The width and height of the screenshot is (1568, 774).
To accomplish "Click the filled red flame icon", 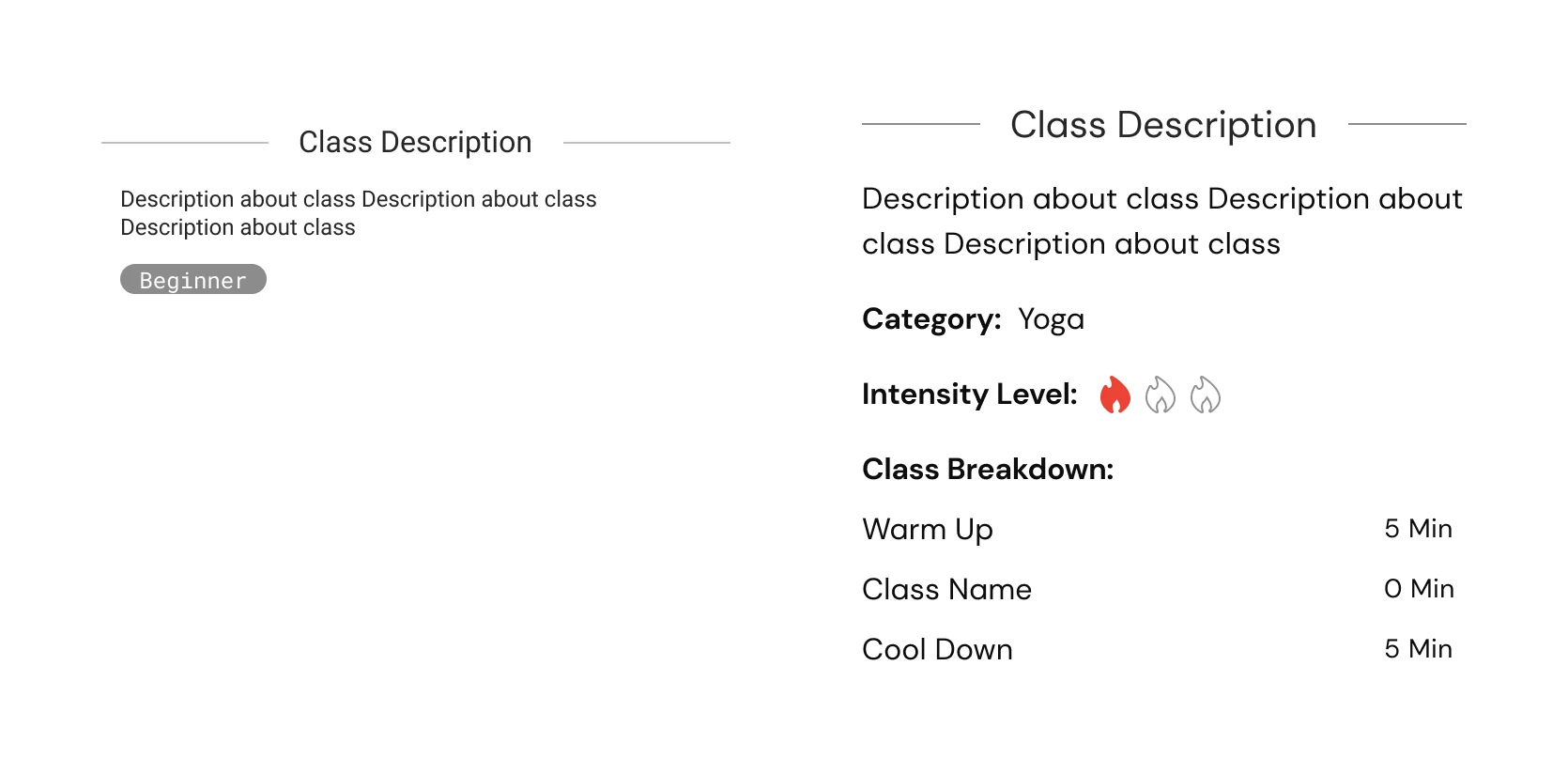I will tap(1115, 395).
